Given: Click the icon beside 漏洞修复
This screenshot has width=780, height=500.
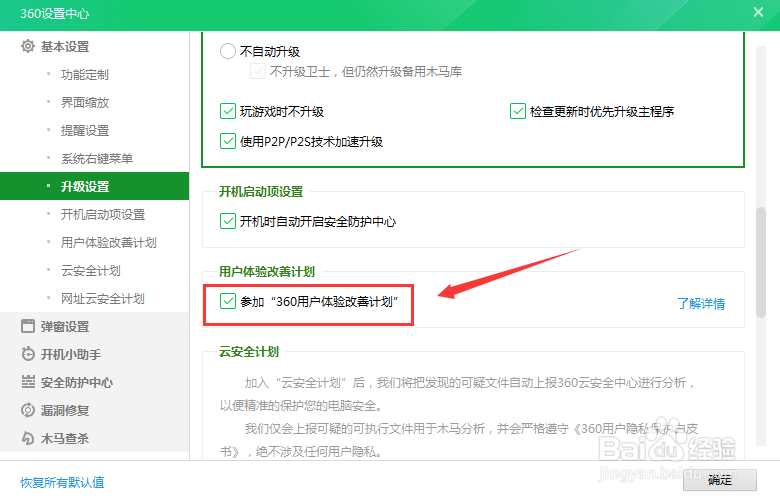Looking at the screenshot, I should (x=28, y=410).
